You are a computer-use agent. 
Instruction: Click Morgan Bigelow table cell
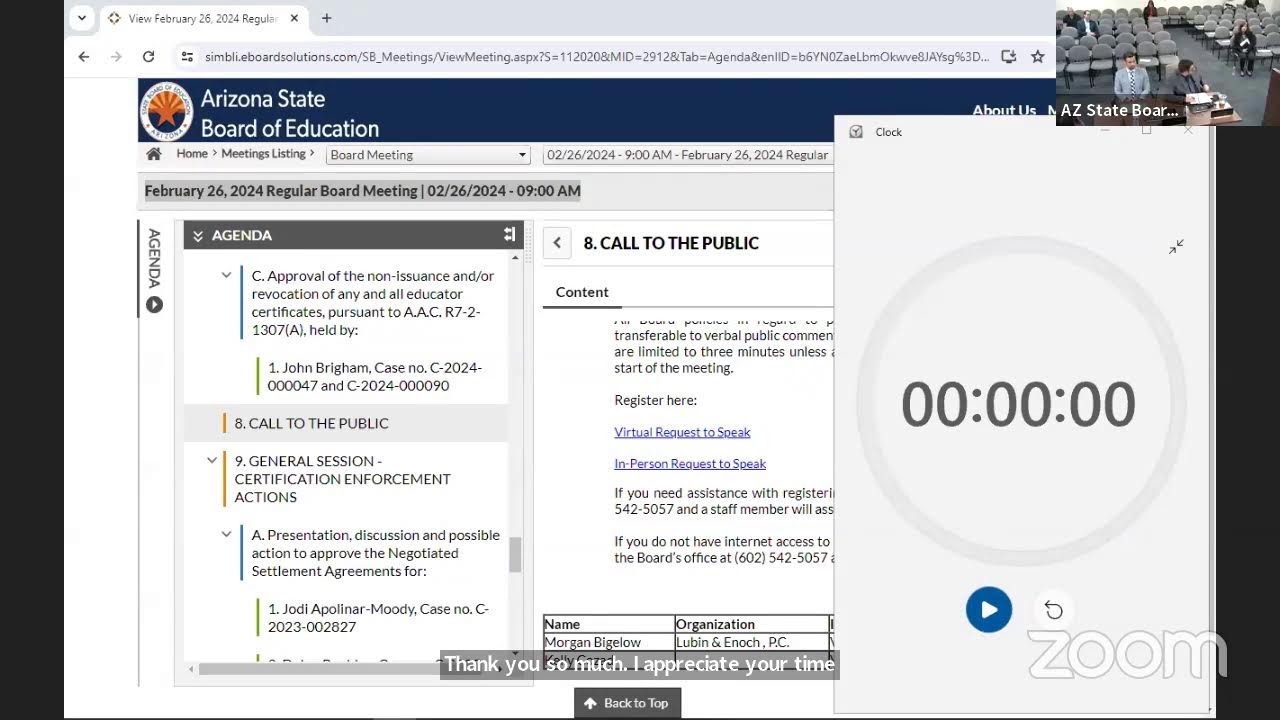pos(609,642)
